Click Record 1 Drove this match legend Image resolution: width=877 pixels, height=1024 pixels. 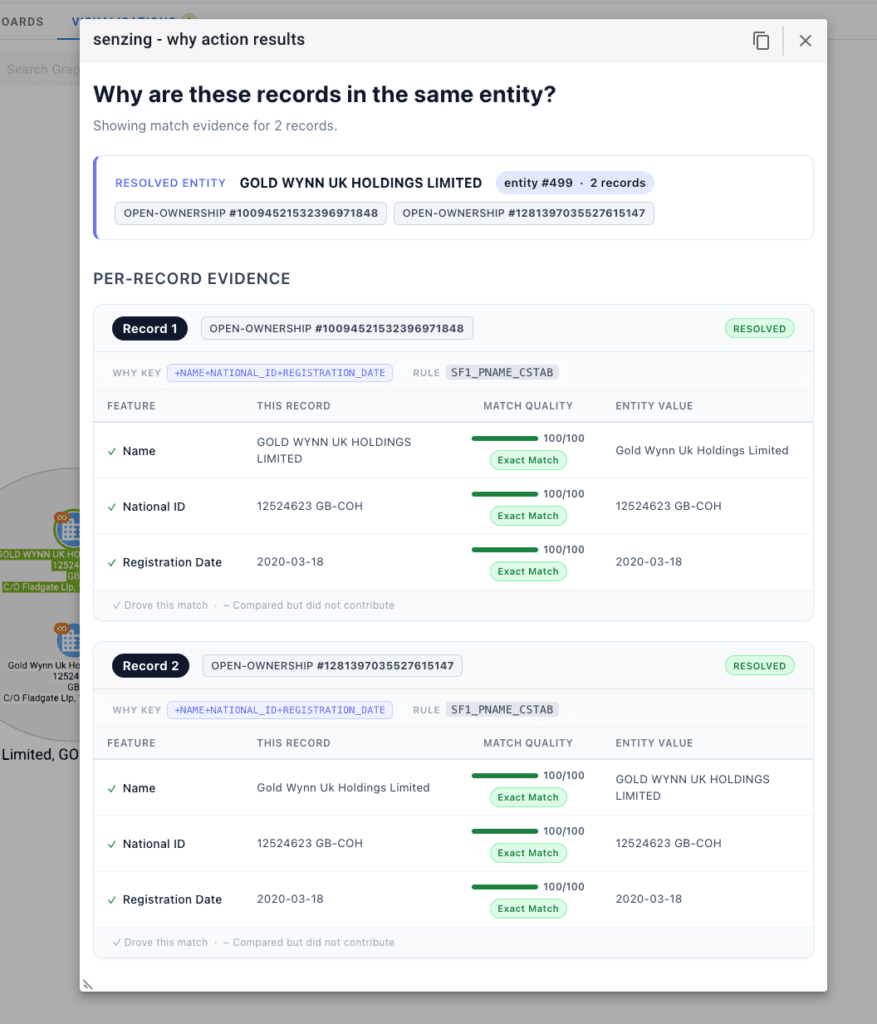[160, 605]
